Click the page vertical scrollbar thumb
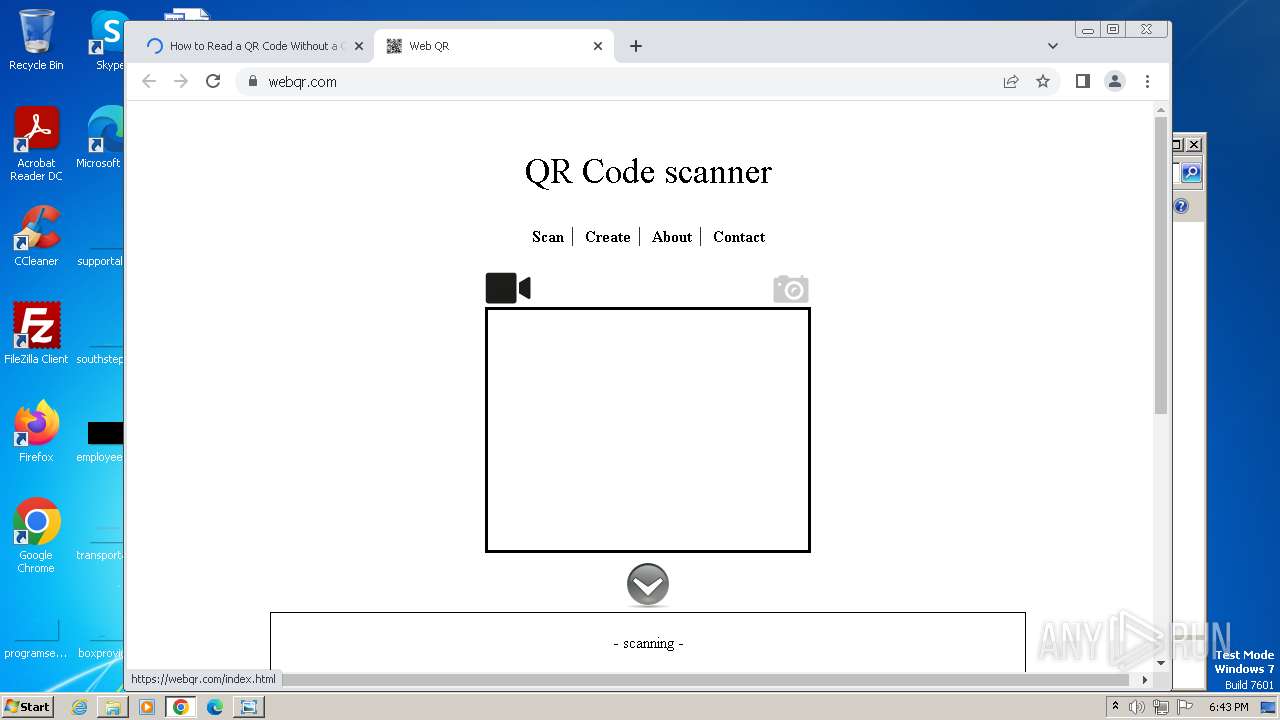Image resolution: width=1280 pixels, height=720 pixels. pos(1161,265)
